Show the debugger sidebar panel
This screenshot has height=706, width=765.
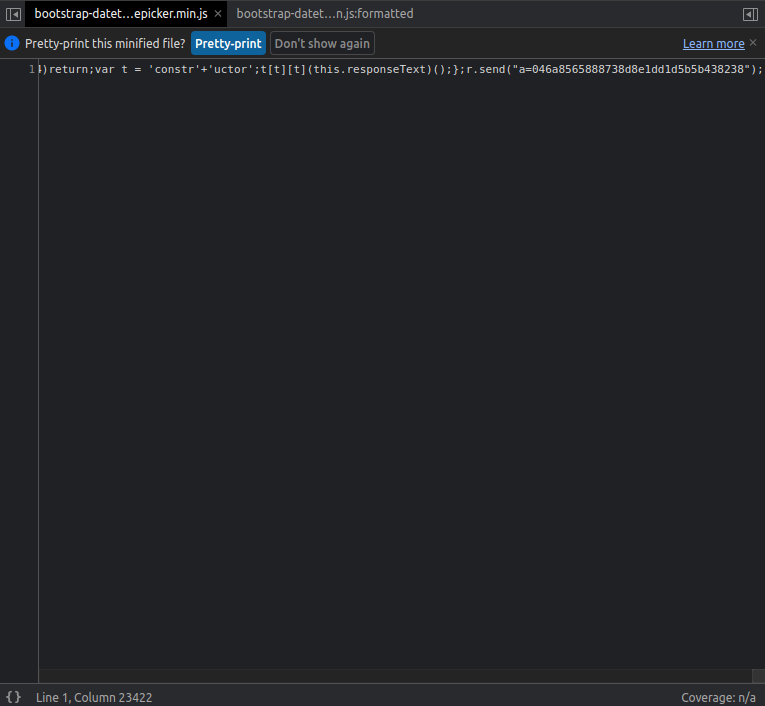click(750, 14)
